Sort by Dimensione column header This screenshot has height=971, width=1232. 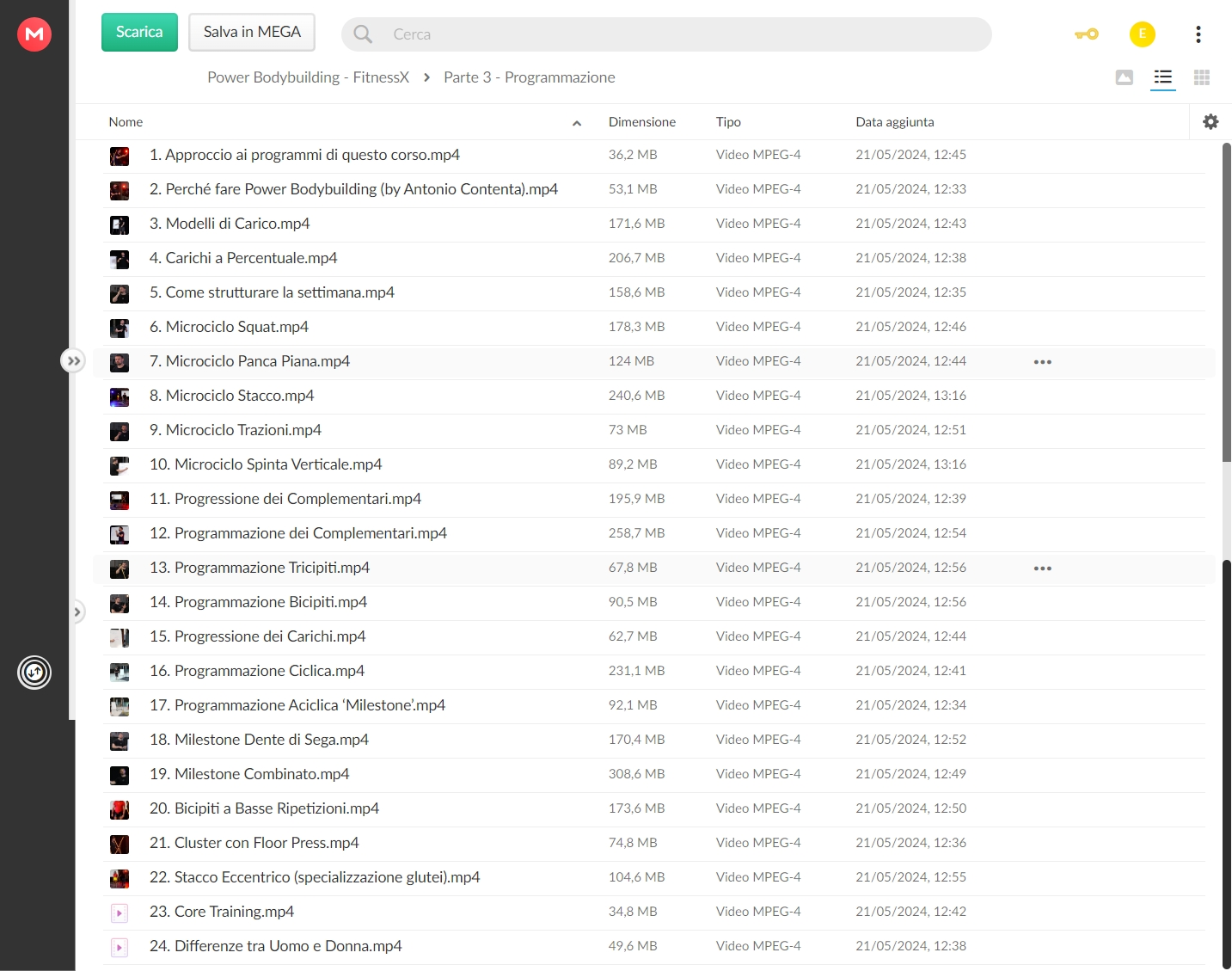point(642,122)
